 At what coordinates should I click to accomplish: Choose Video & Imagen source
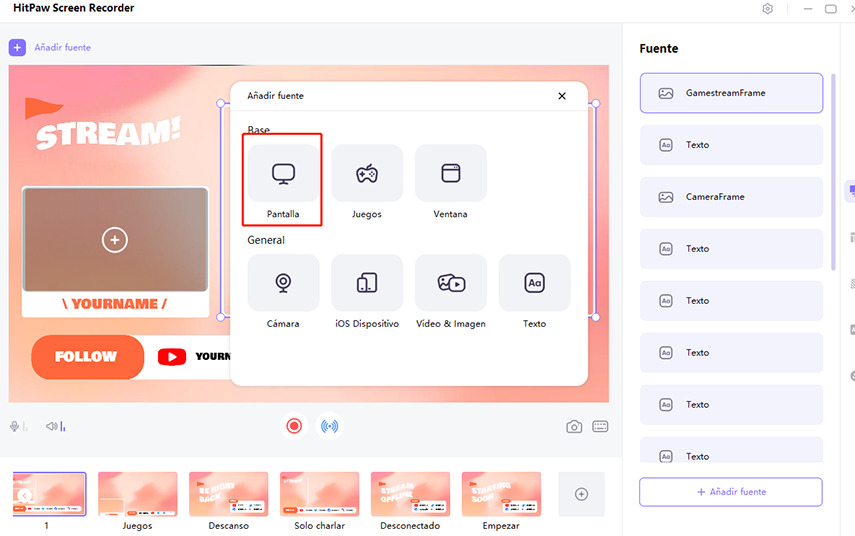(x=450, y=283)
